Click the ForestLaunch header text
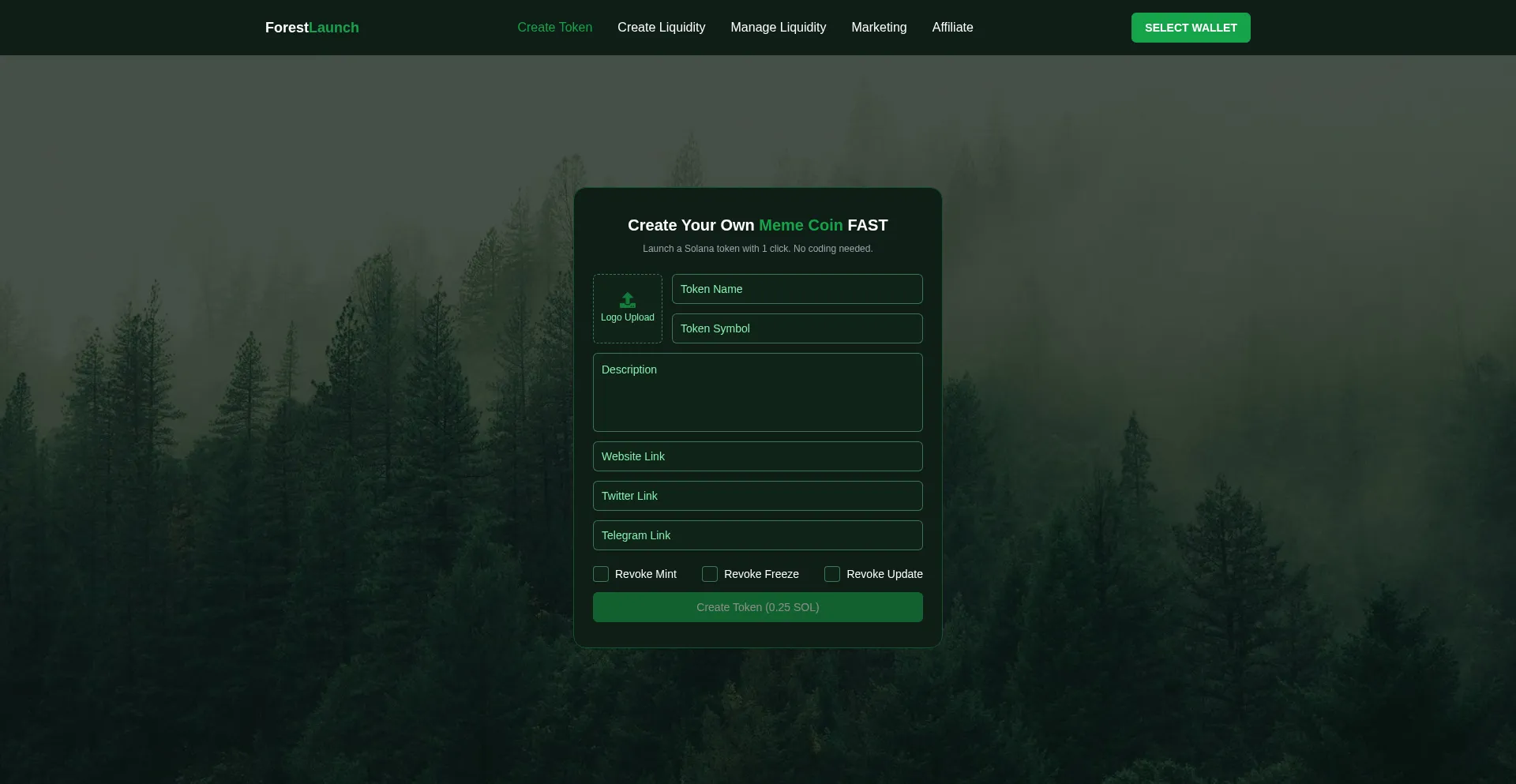 (311, 27)
